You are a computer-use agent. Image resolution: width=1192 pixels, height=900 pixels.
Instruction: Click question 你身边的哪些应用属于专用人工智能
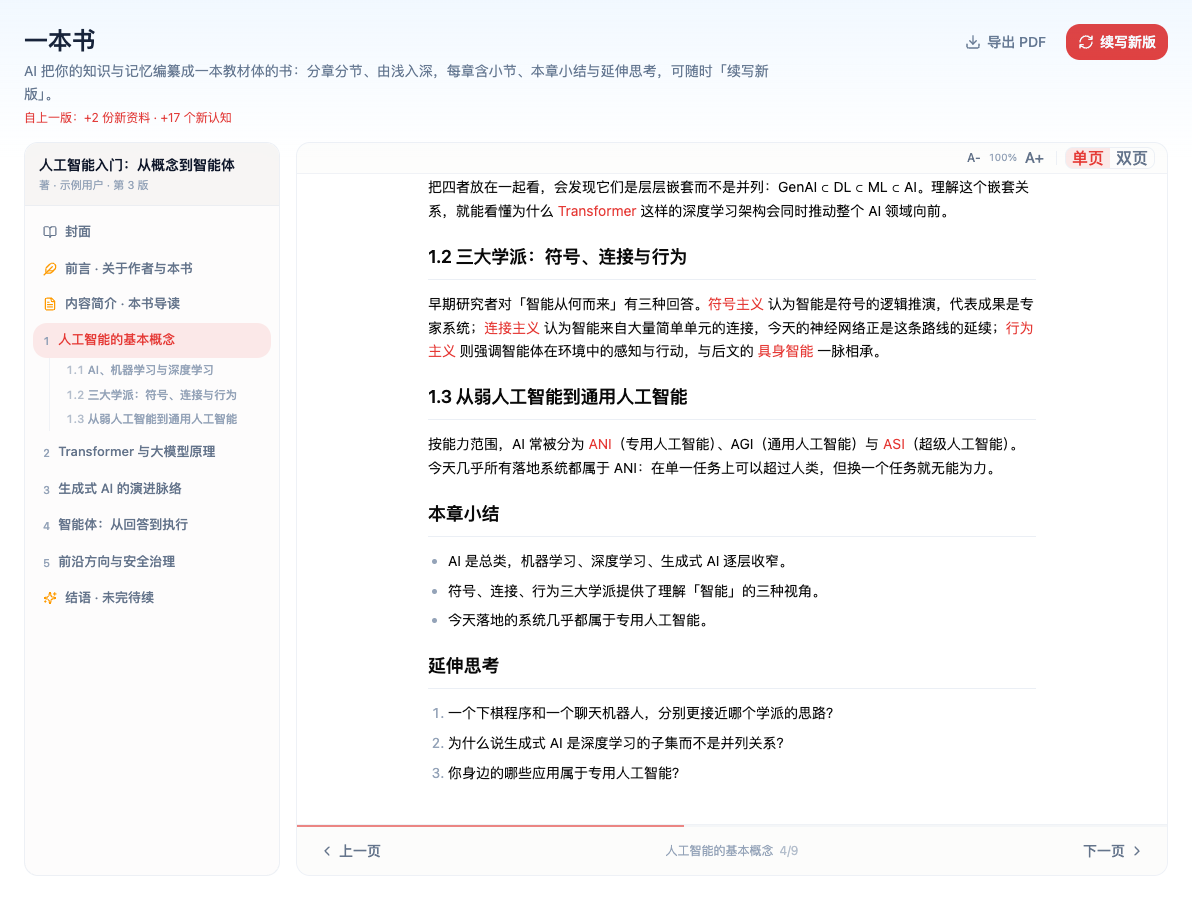pos(563,774)
